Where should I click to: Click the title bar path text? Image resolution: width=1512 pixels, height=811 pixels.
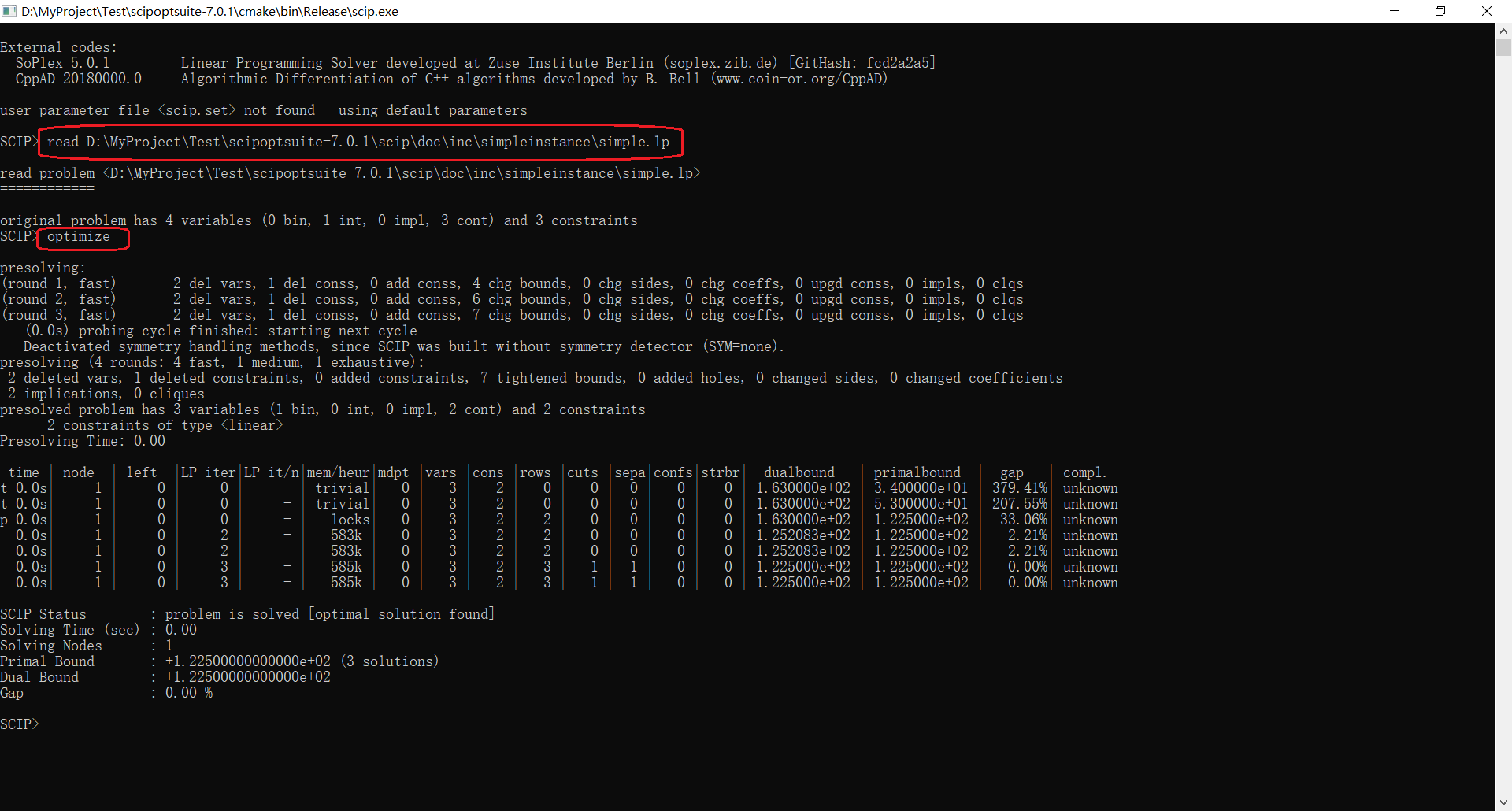pos(209,11)
